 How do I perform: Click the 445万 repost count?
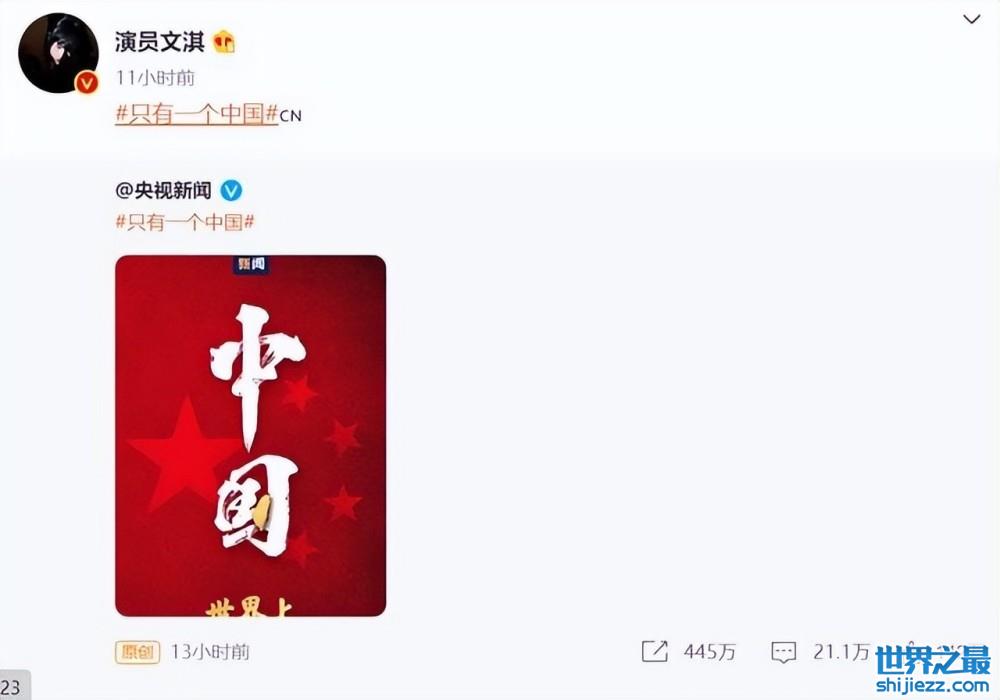pyautogui.click(x=710, y=652)
